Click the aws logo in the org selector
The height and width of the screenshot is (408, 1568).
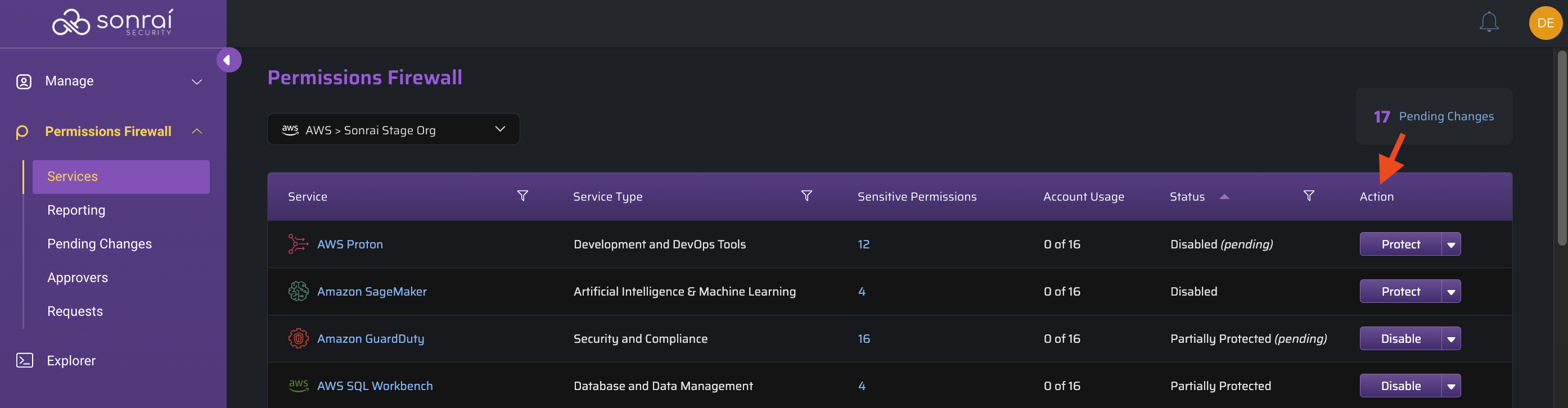pos(290,130)
